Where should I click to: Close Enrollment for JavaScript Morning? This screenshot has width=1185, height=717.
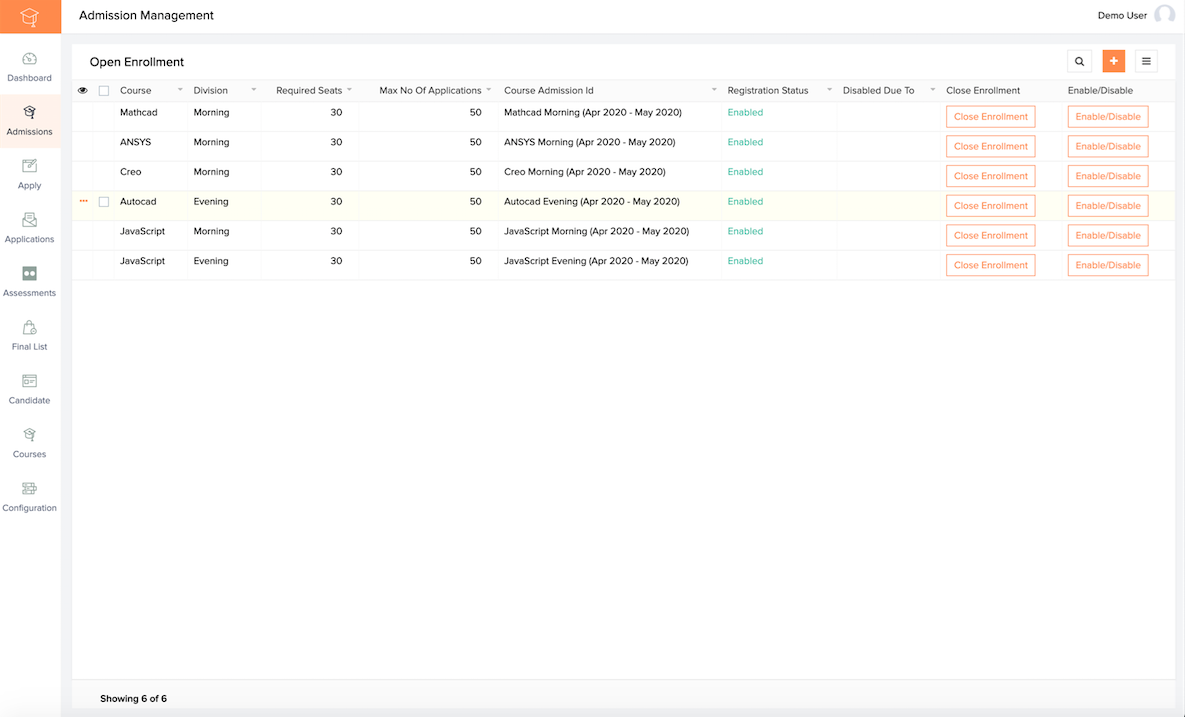(991, 235)
